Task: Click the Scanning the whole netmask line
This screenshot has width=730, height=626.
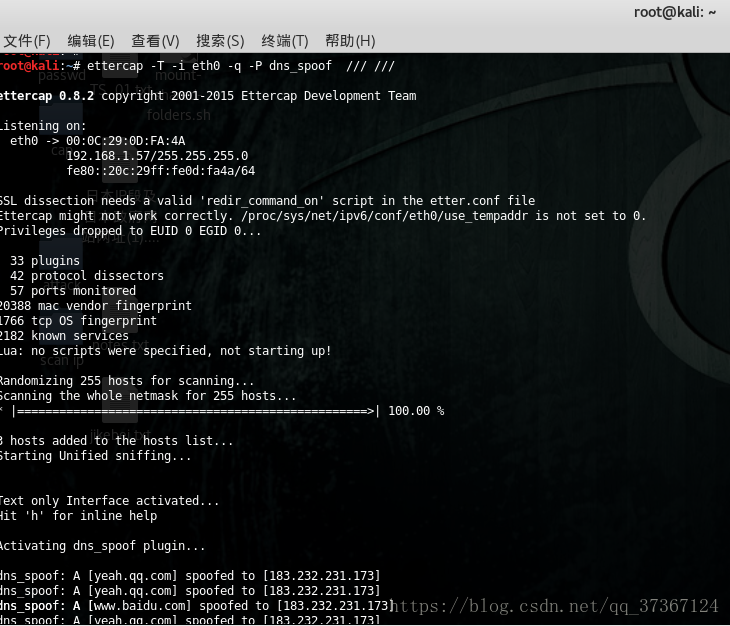Action: [148, 396]
